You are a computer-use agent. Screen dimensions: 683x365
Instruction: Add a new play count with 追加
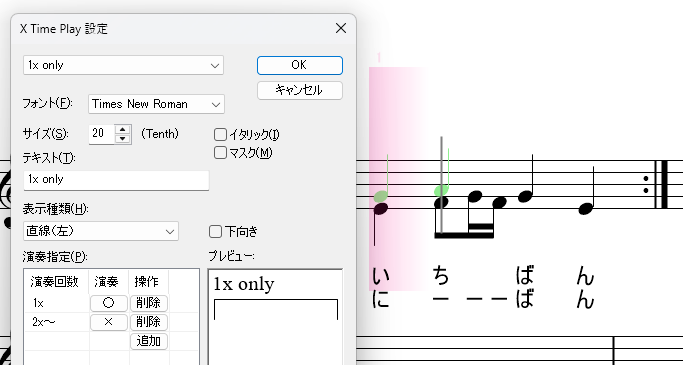pyautogui.click(x=149, y=341)
